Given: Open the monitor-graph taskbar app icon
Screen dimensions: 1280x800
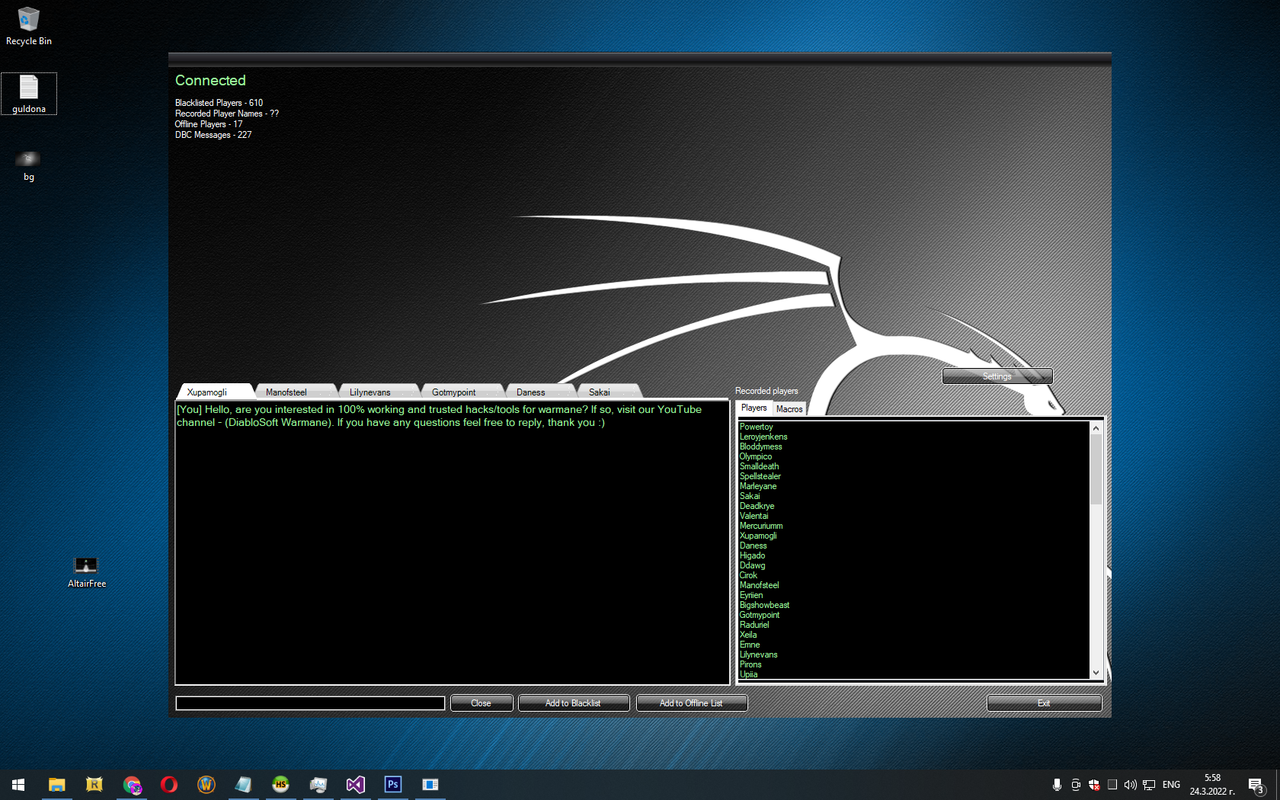Looking at the screenshot, I should [x=318, y=785].
